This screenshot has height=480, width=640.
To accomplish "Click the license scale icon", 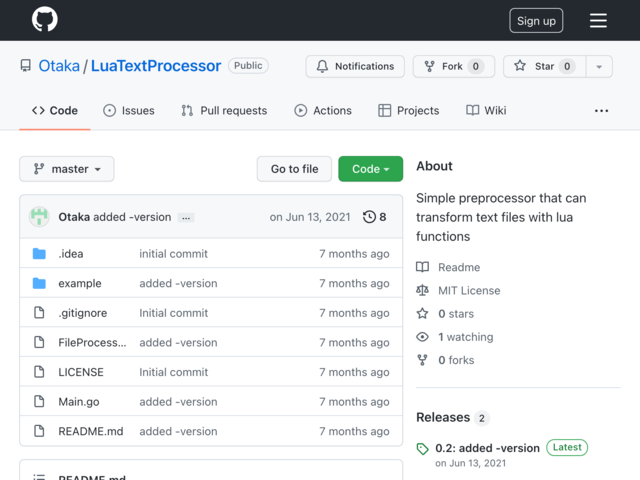I will pos(422,290).
